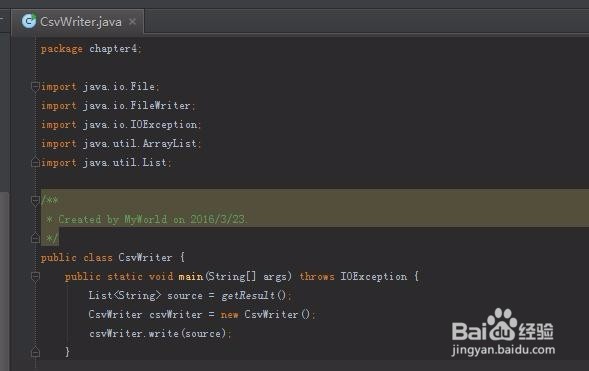Screen dimensions: 589x371
Task: Click on 'chapter4' package name
Action: tap(113, 48)
